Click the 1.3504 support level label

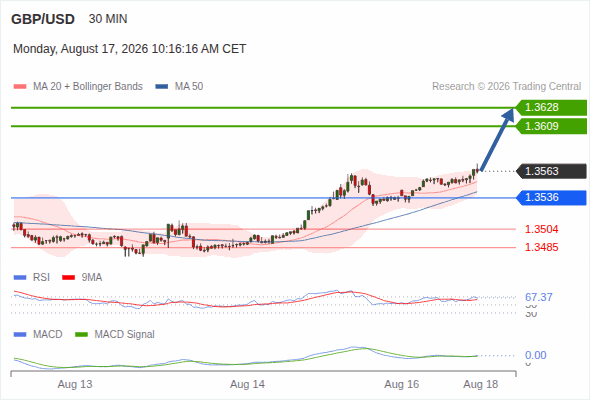pyautogui.click(x=541, y=229)
